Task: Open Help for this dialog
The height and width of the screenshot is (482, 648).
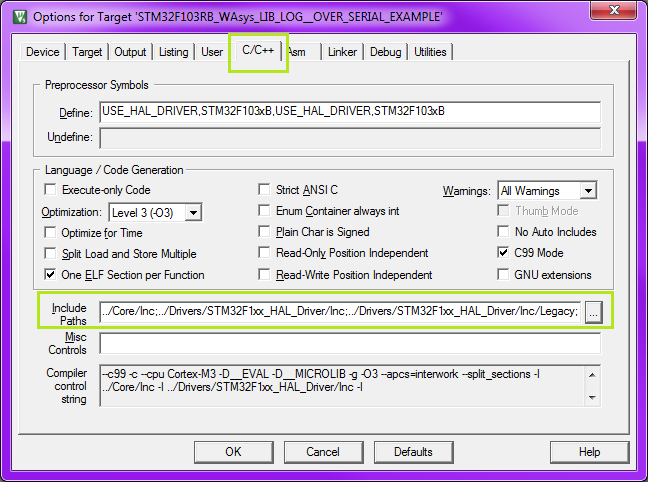Action: (589, 452)
